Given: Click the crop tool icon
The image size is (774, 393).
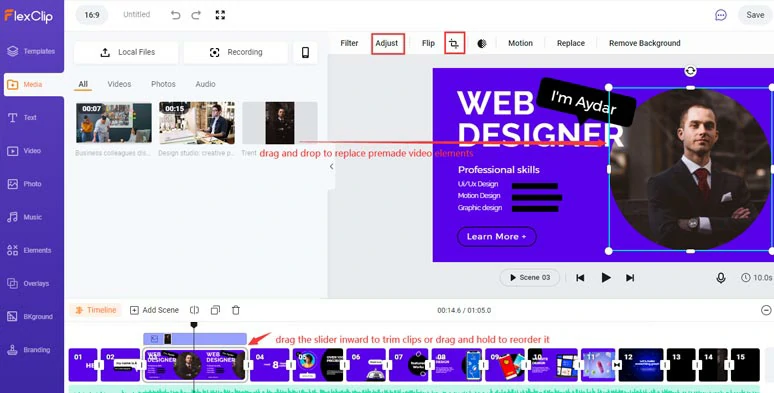Looking at the screenshot, I should 454,43.
